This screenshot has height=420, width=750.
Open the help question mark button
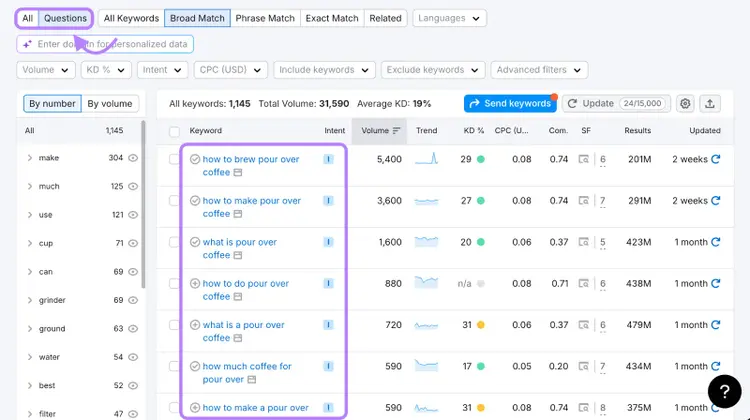point(725,391)
